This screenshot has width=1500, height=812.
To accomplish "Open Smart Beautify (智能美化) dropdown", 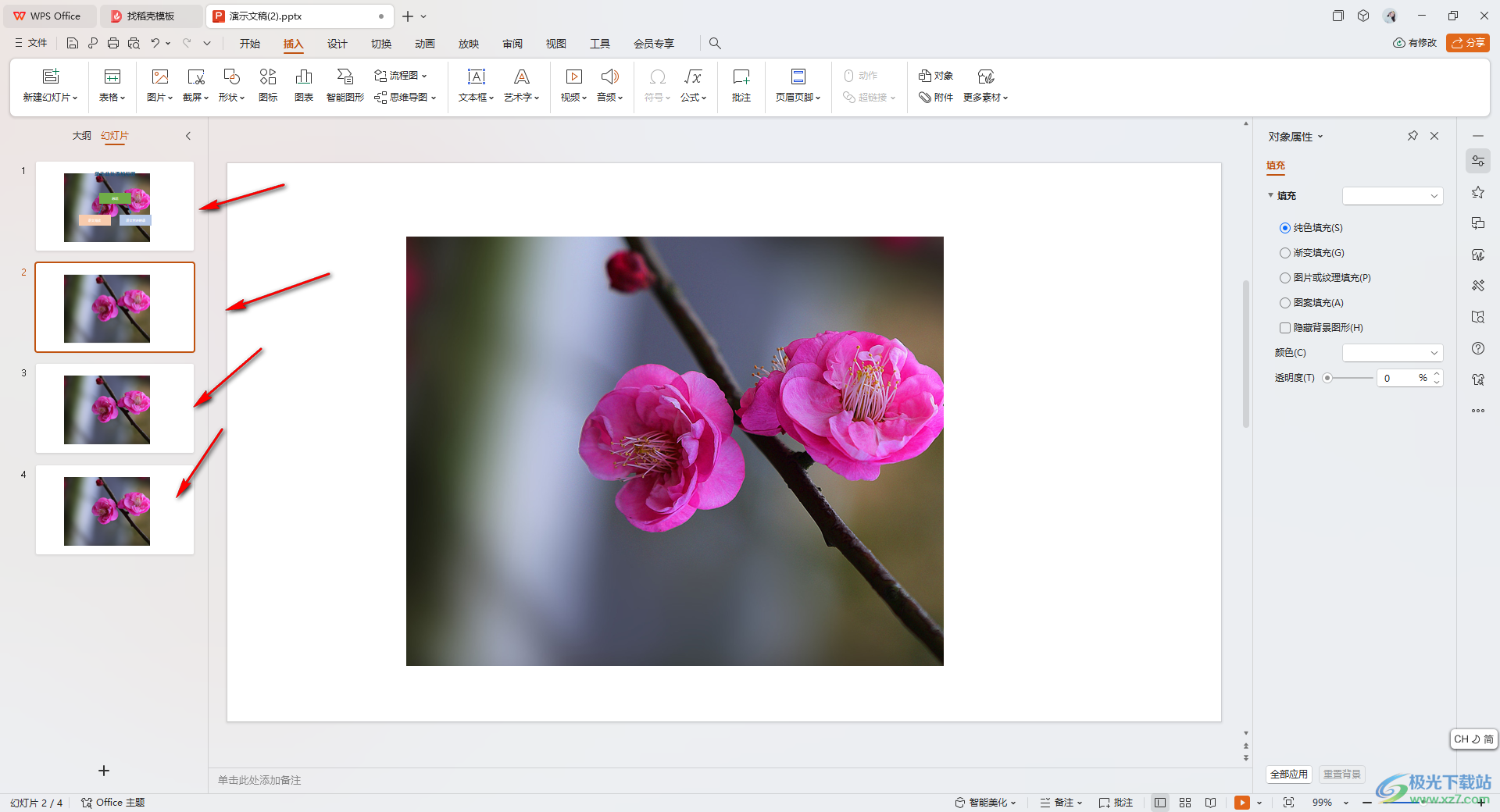I will tap(986, 803).
